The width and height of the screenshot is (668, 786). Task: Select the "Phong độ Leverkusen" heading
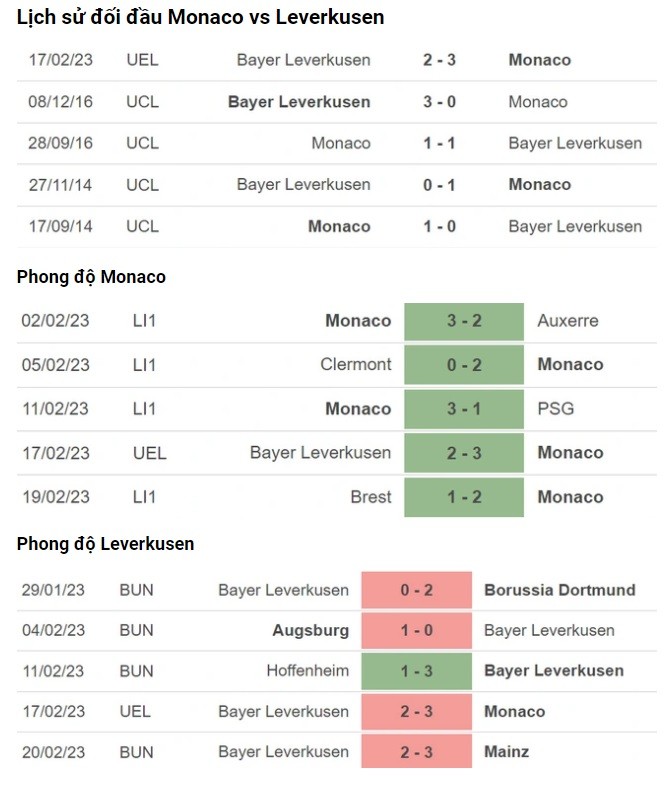(x=105, y=544)
